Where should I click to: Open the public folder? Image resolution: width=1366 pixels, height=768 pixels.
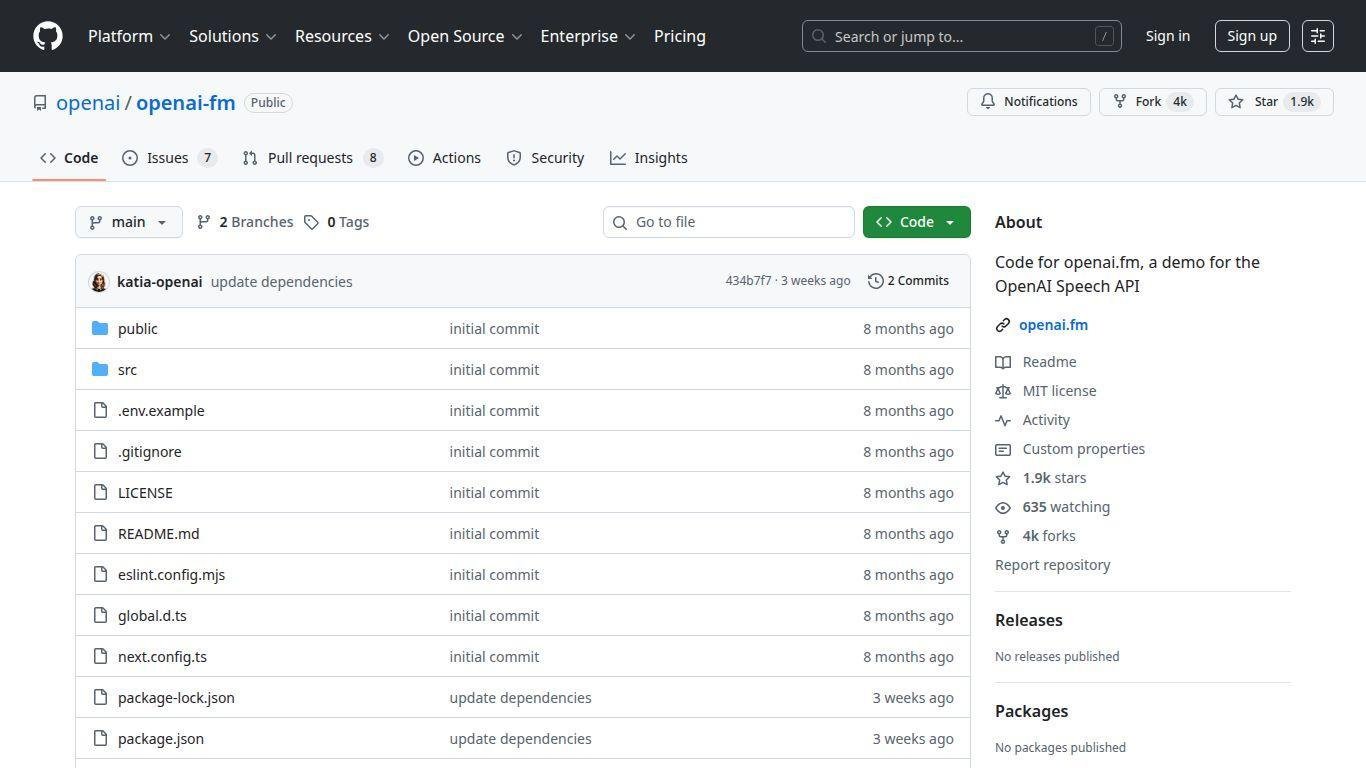click(x=137, y=329)
